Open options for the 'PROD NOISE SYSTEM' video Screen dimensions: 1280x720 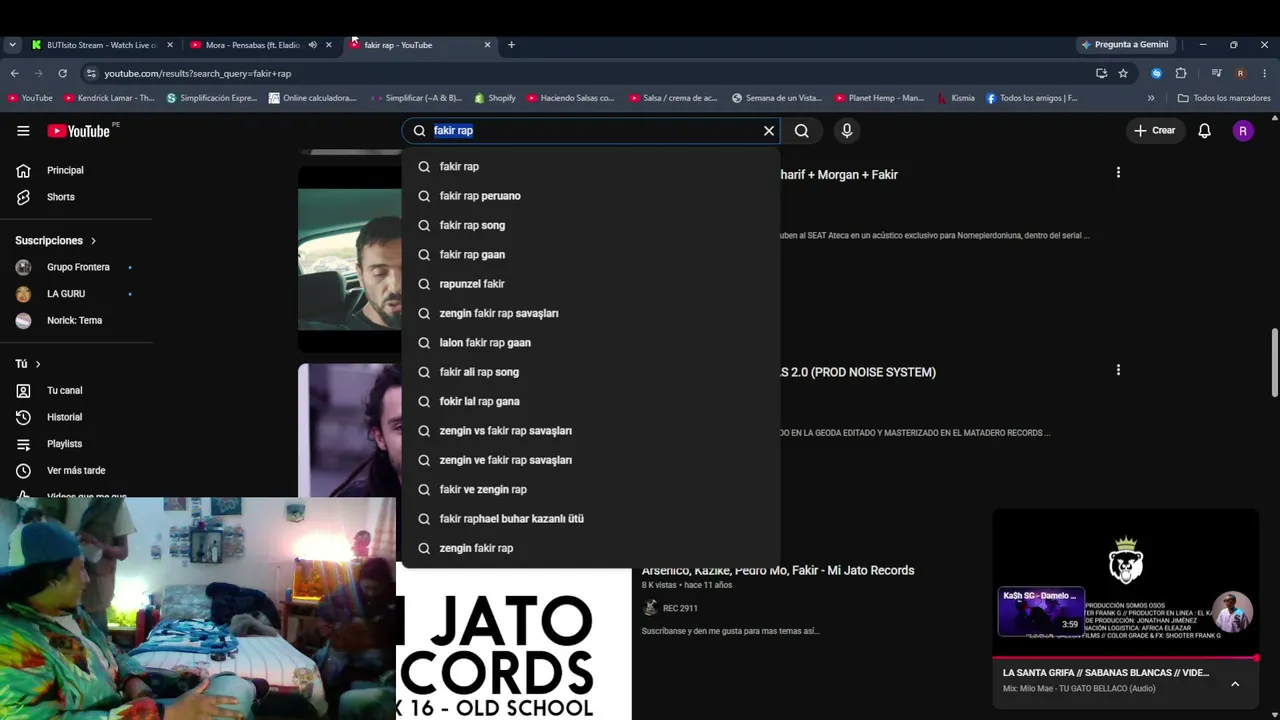[x=1118, y=370]
